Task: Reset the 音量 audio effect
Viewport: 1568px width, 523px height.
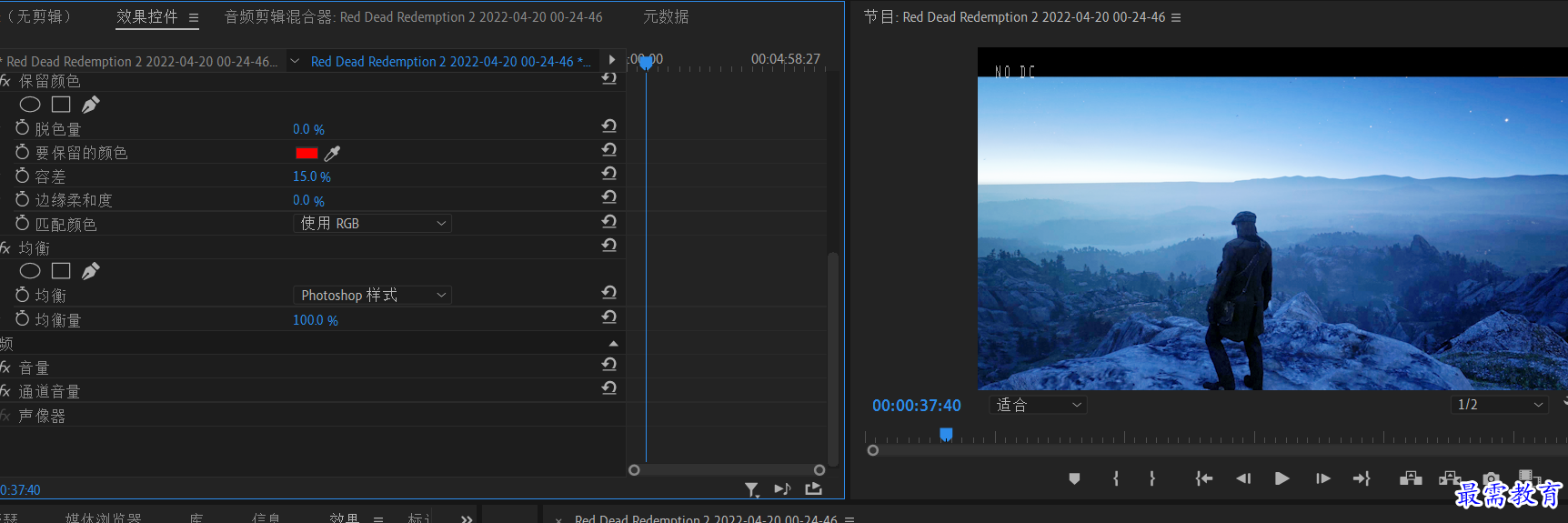Action: click(x=609, y=365)
